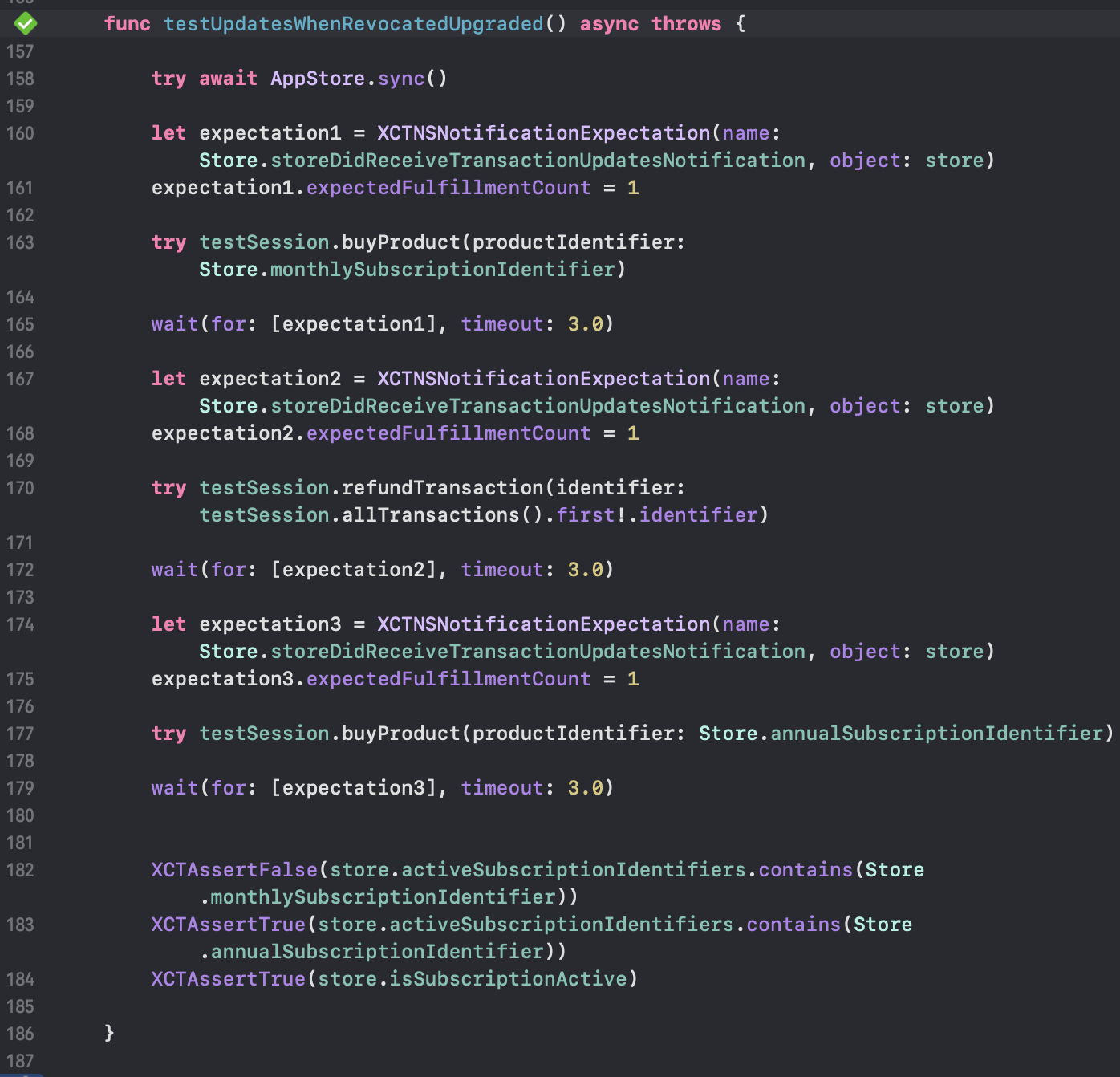Click monthlySubscriptionIdentifier in first buyProduct call

point(442,270)
